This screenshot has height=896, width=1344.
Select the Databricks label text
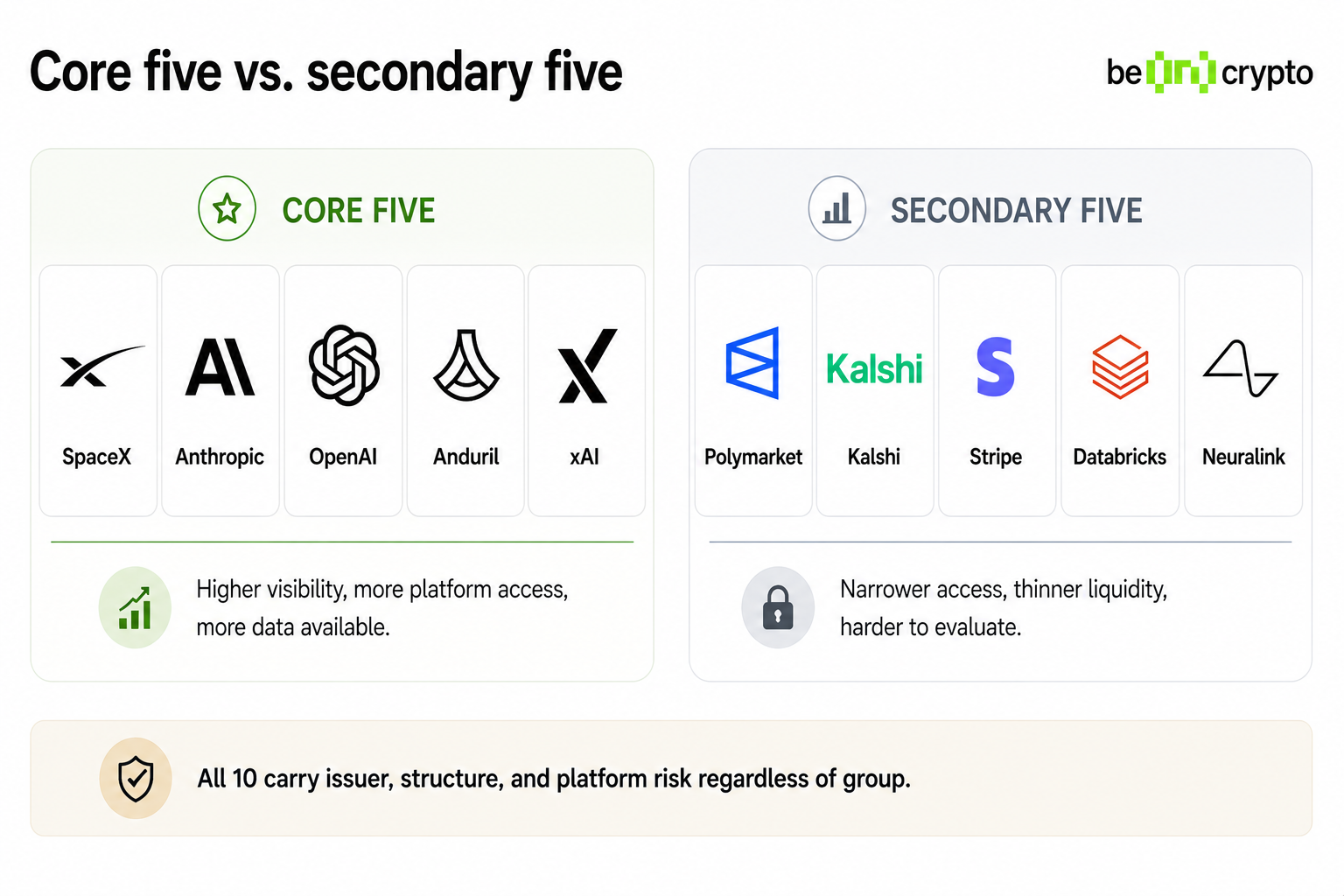click(x=1119, y=457)
